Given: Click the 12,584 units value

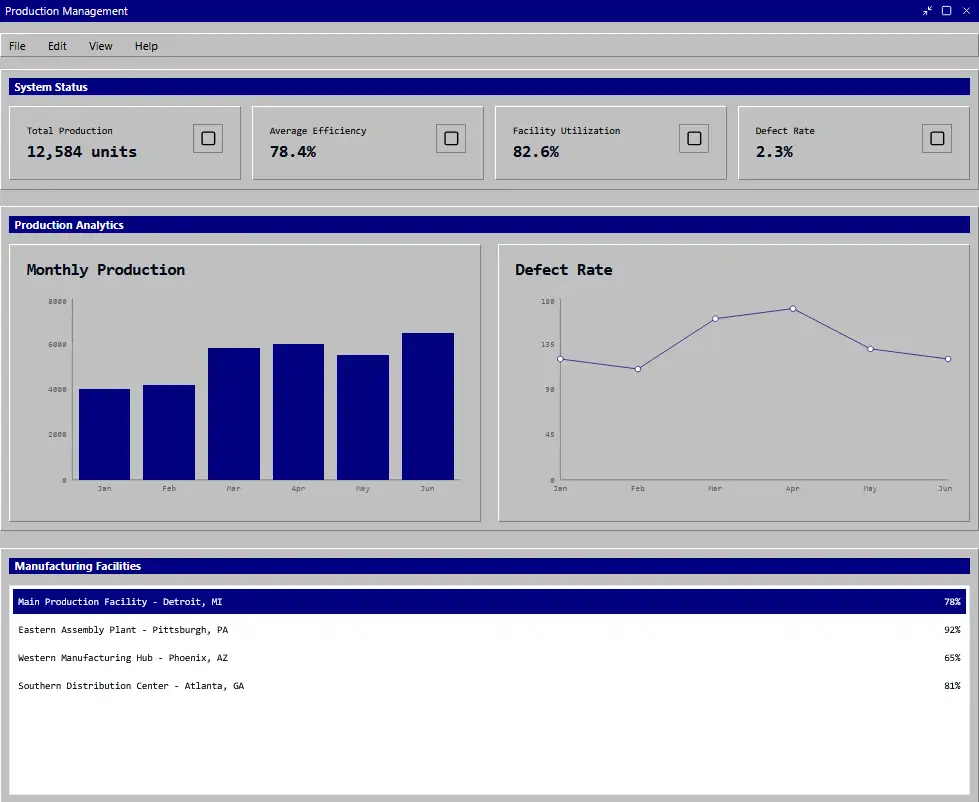Looking at the screenshot, I should pyautogui.click(x=82, y=152).
